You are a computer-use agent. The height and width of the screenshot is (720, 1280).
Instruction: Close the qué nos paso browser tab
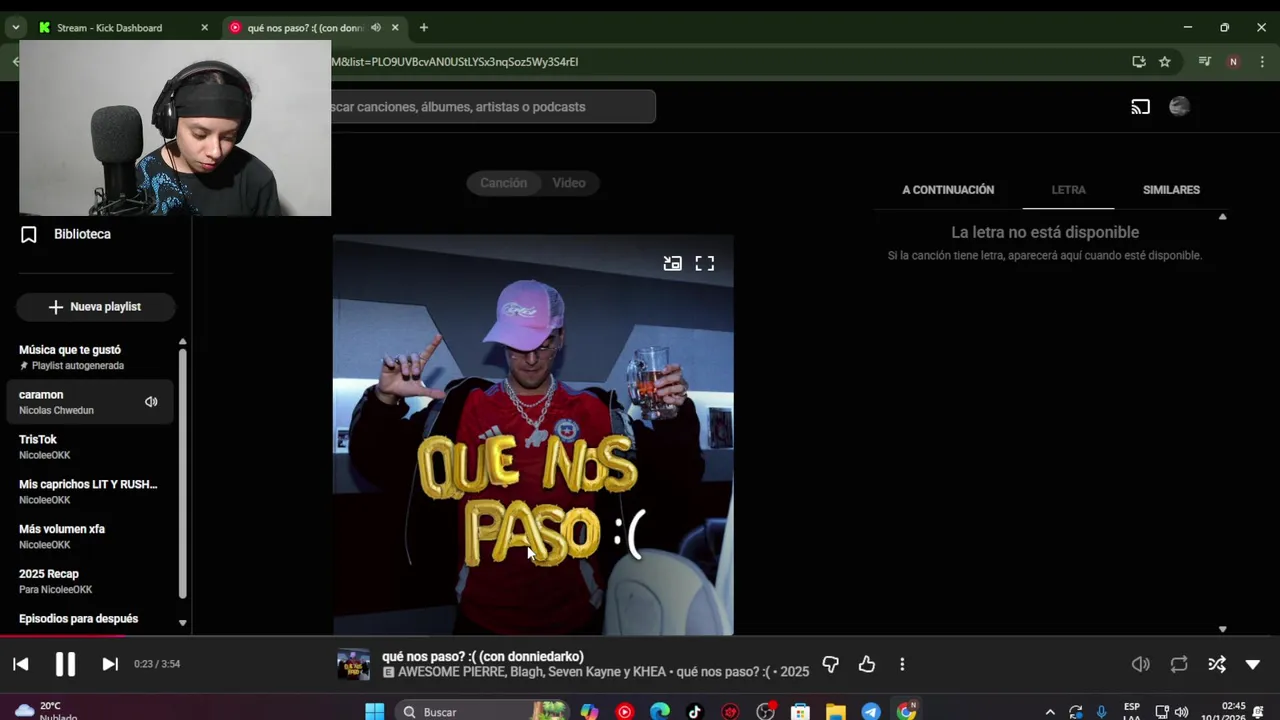(395, 28)
